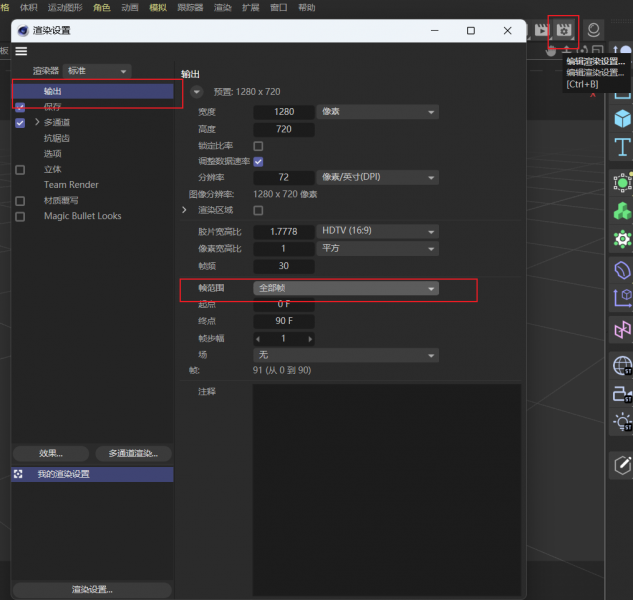Click the 效果... button
Image resolution: width=633 pixels, height=600 pixels.
tap(51, 454)
